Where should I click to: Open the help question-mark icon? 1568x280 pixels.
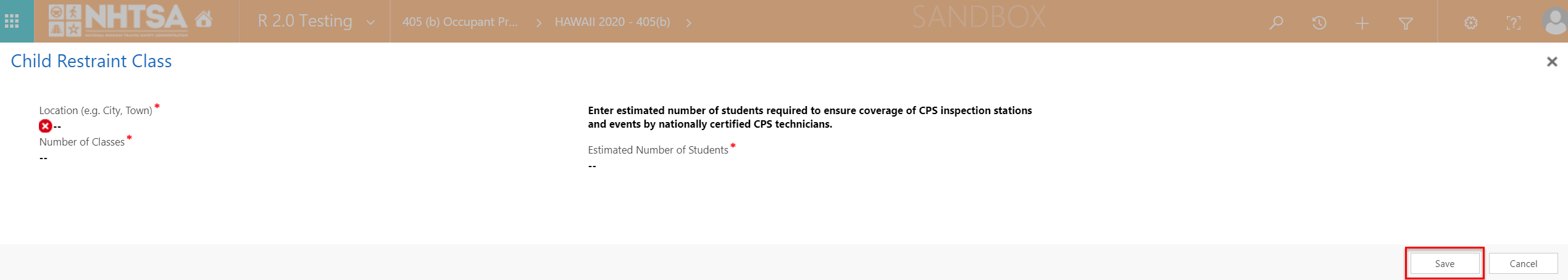(x=1513, y=23)
